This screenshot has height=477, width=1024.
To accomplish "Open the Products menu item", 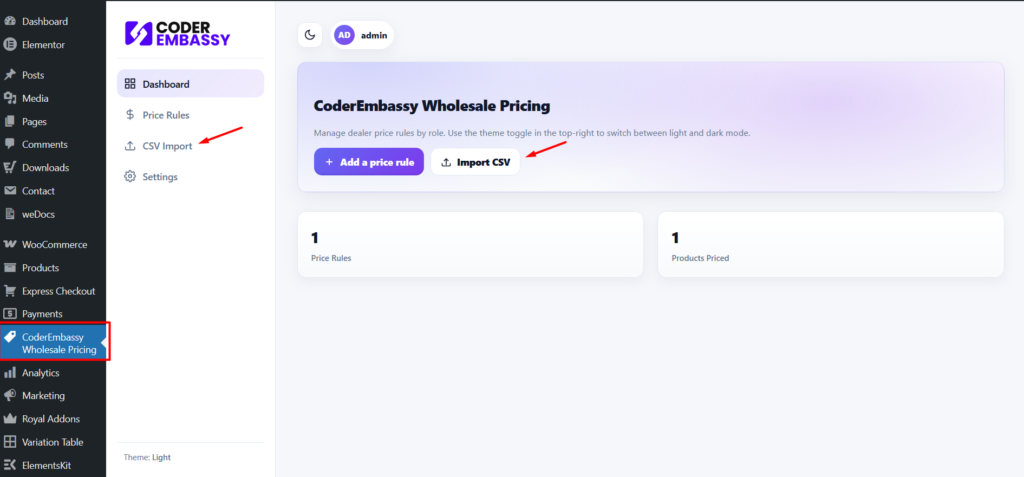I will click(40, 268).
